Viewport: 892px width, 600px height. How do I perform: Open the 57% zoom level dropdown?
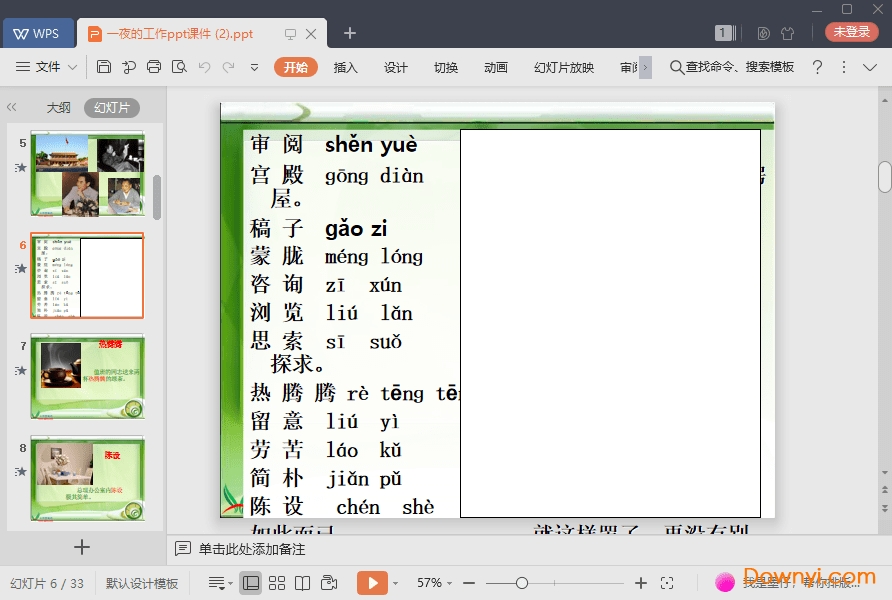[x=436, y=583]
